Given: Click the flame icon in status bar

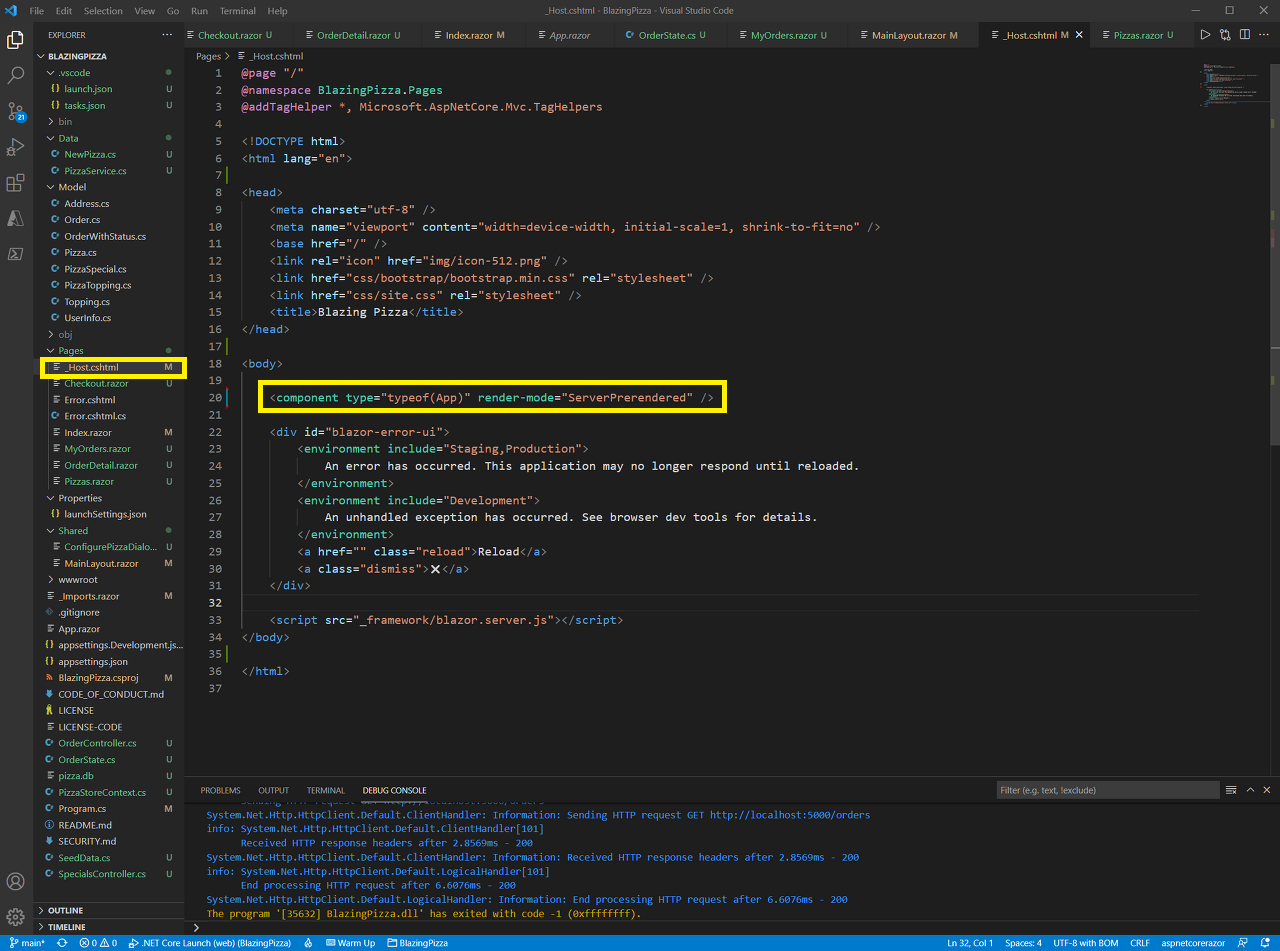Looking at the screenshot, I should tap(308, 943).
